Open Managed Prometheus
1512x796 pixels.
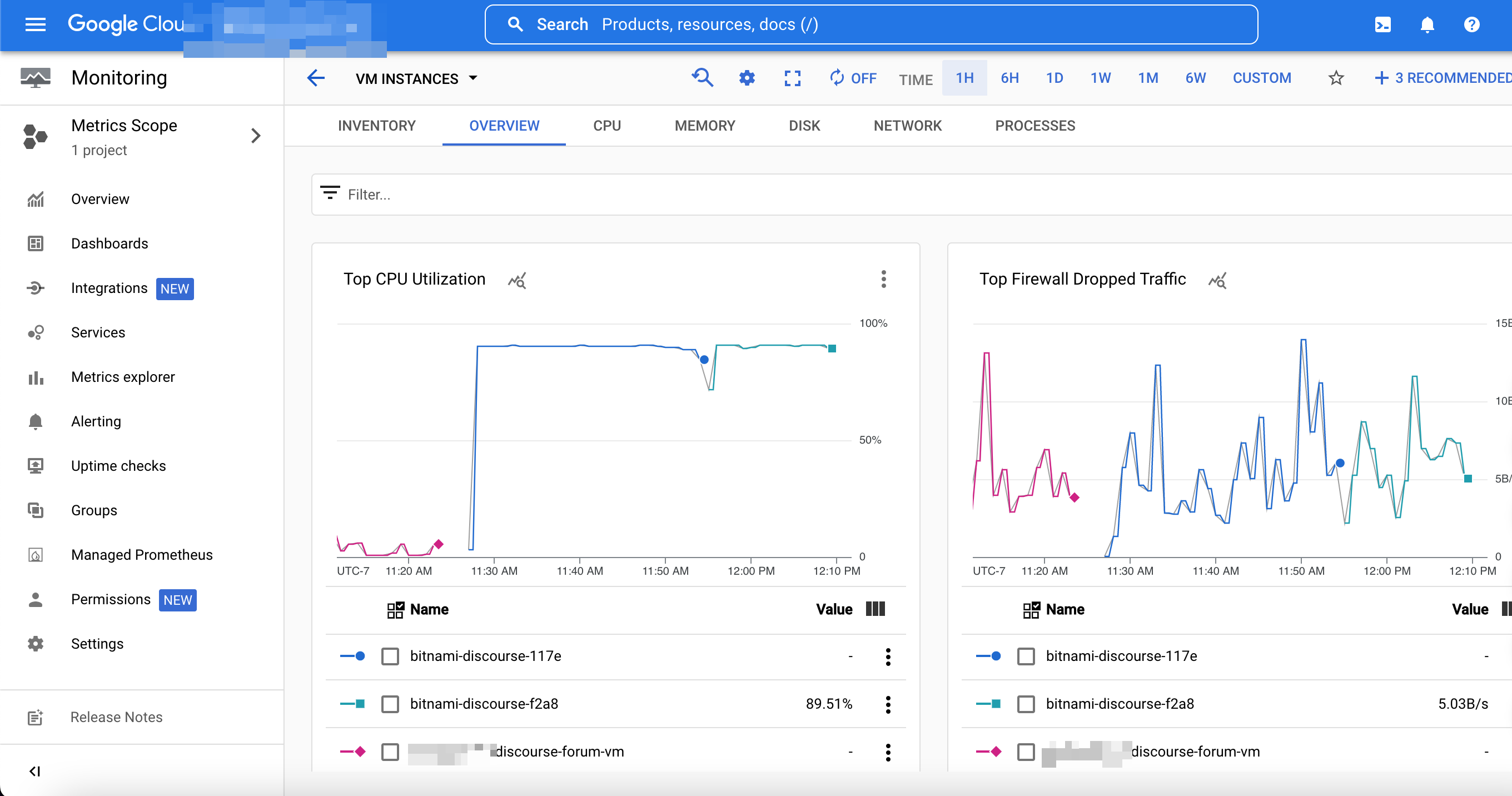click(x=141, y=554)
